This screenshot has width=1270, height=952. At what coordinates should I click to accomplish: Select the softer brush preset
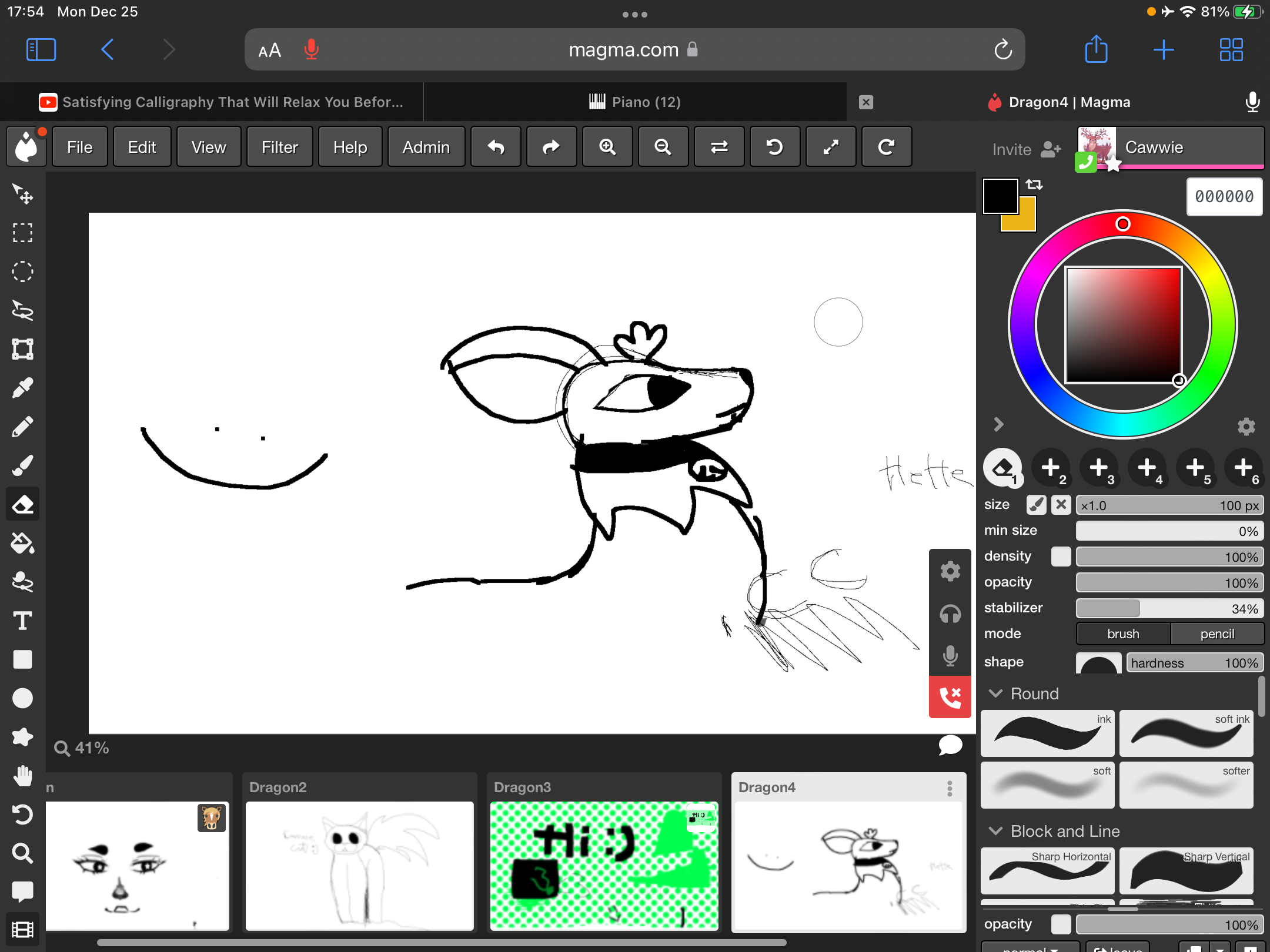pyautogui.click(x=1186, y=785)
